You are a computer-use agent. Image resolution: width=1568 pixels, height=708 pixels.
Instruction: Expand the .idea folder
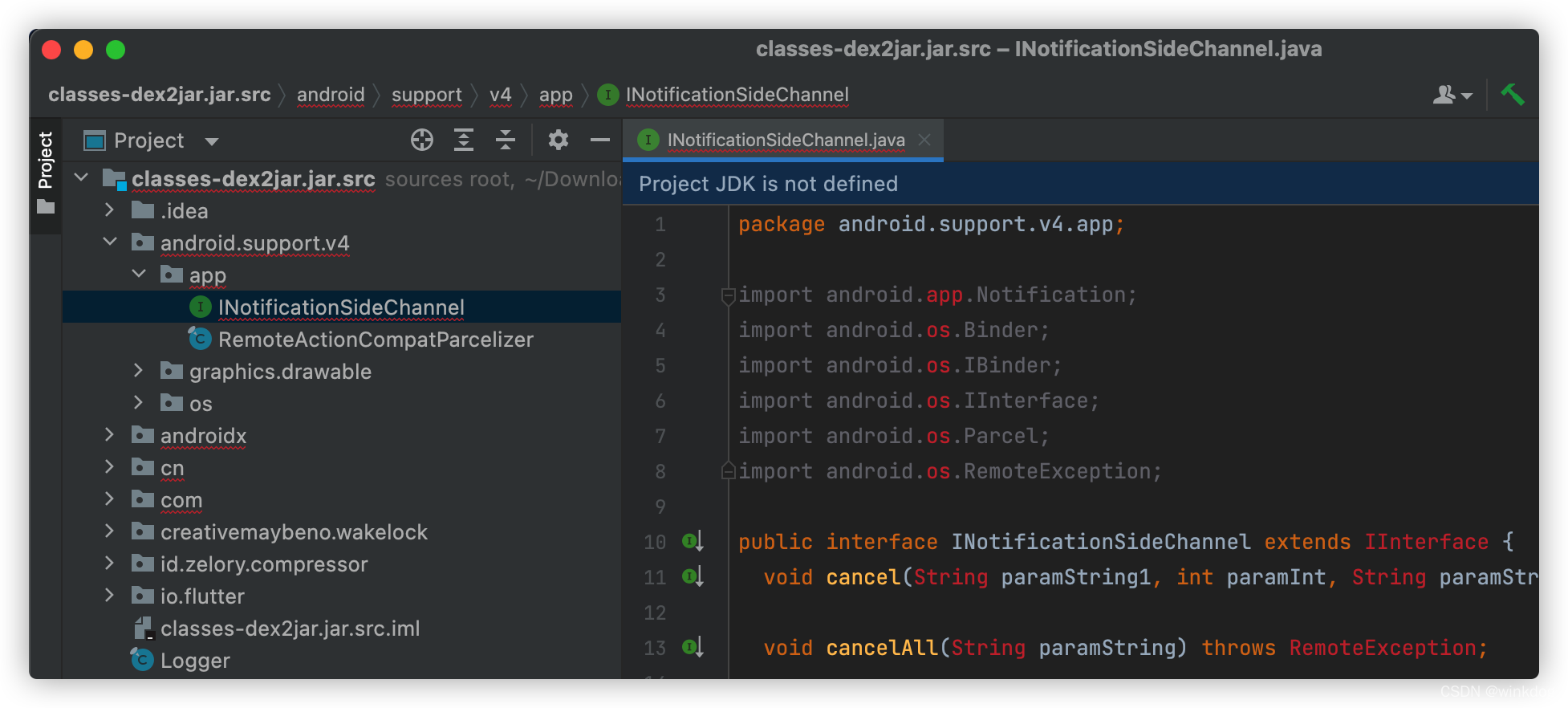110,210
